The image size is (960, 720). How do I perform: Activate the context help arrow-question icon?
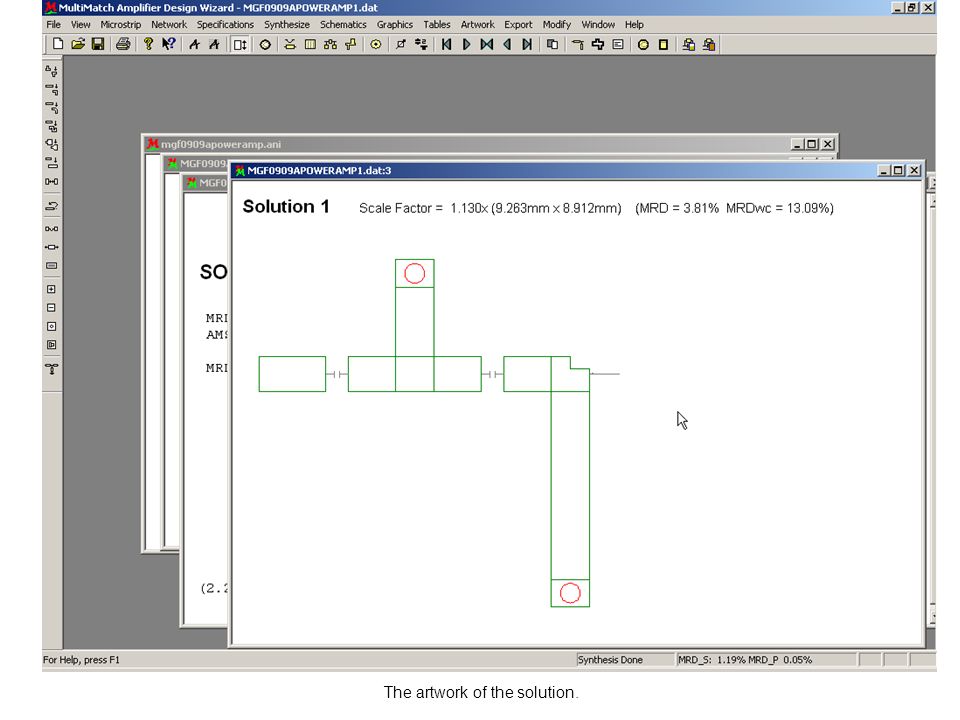point(168,44)
